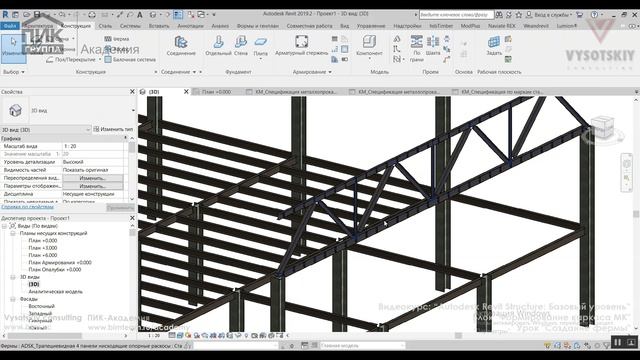Screen dimensions: 640x360
Task: Close the (3D) view tab
Action: click(x=186, y=92)
